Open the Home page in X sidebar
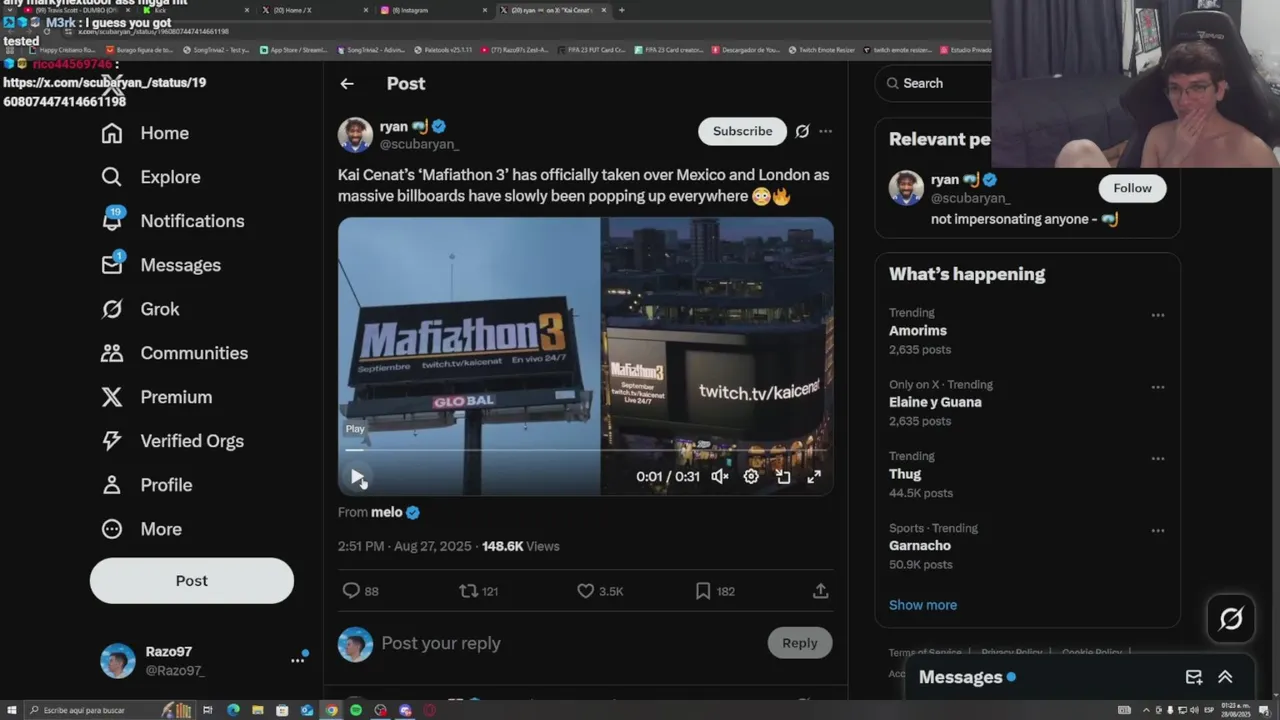The width and height of the screenshot is (1280, 720). point(145,133)
